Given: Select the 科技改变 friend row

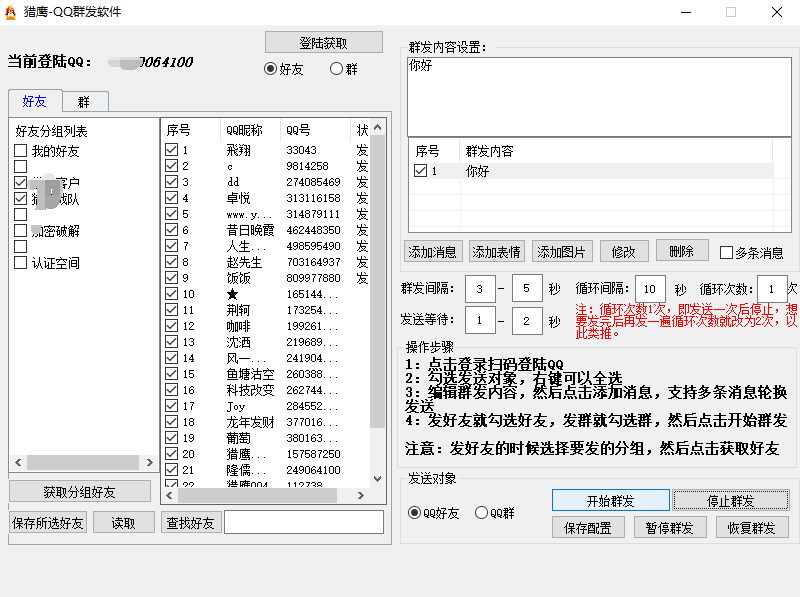Looking at the screenshot, I should point(265,390).
